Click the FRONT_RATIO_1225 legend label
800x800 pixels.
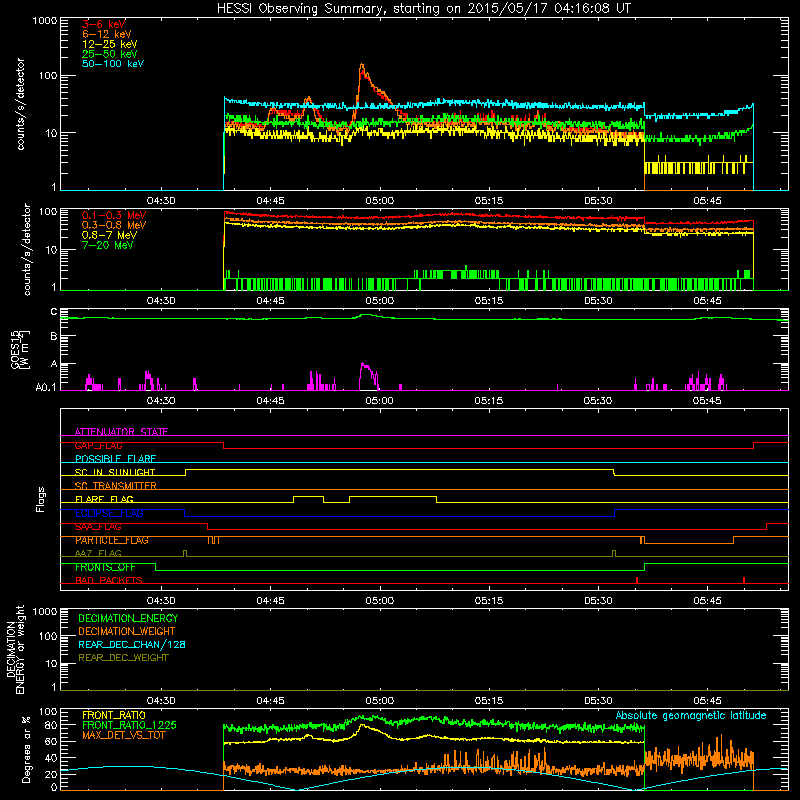coord(129,725)
